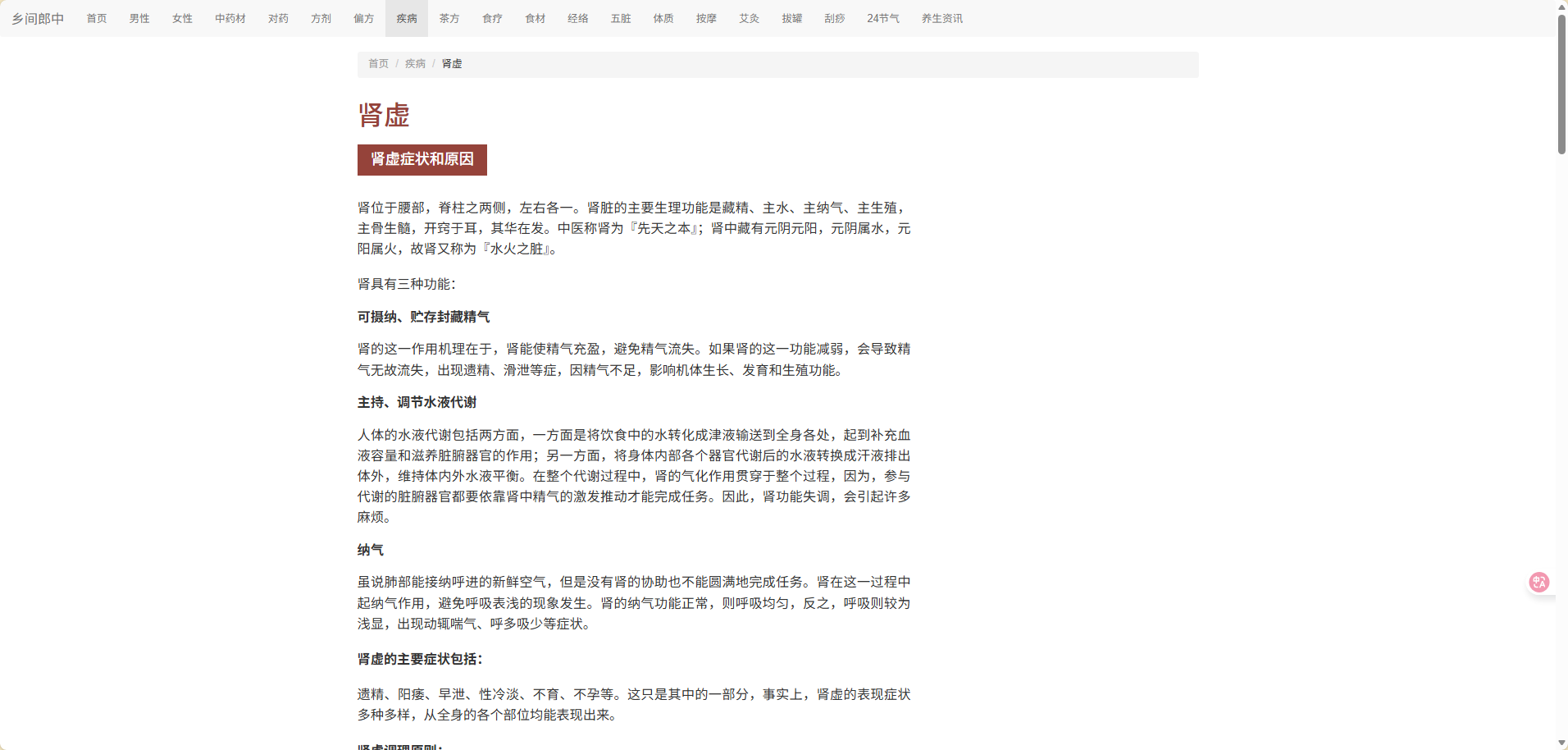Browse the 食疗 section
1568x750 pixels.
(x=491, y=18)
